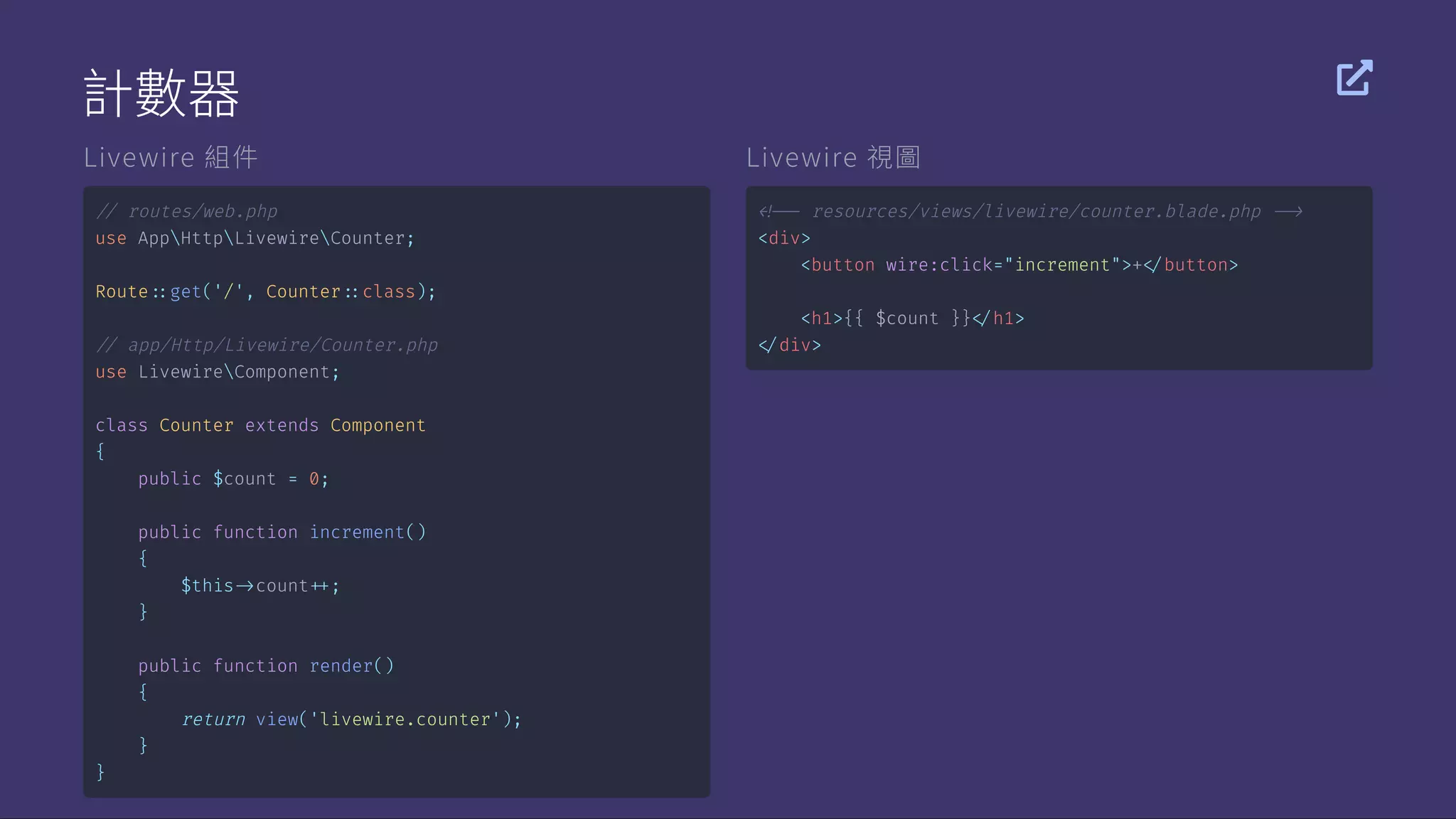Screen dimensions: 1456x819
Task: Click the counter.blade.php path comment
Action: click(1031, 211)
